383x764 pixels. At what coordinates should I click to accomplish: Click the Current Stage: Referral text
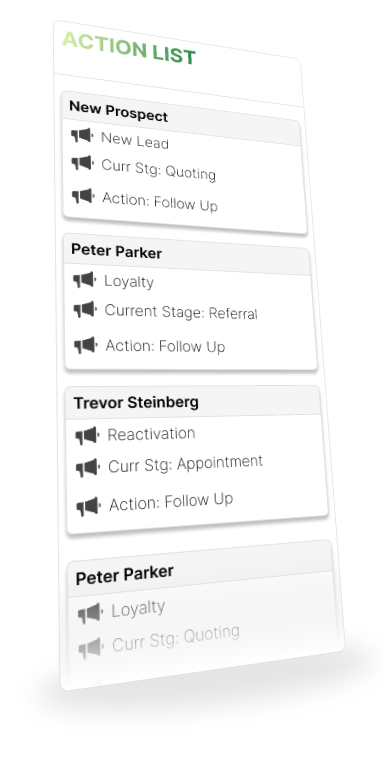click(x=181, y=312)
